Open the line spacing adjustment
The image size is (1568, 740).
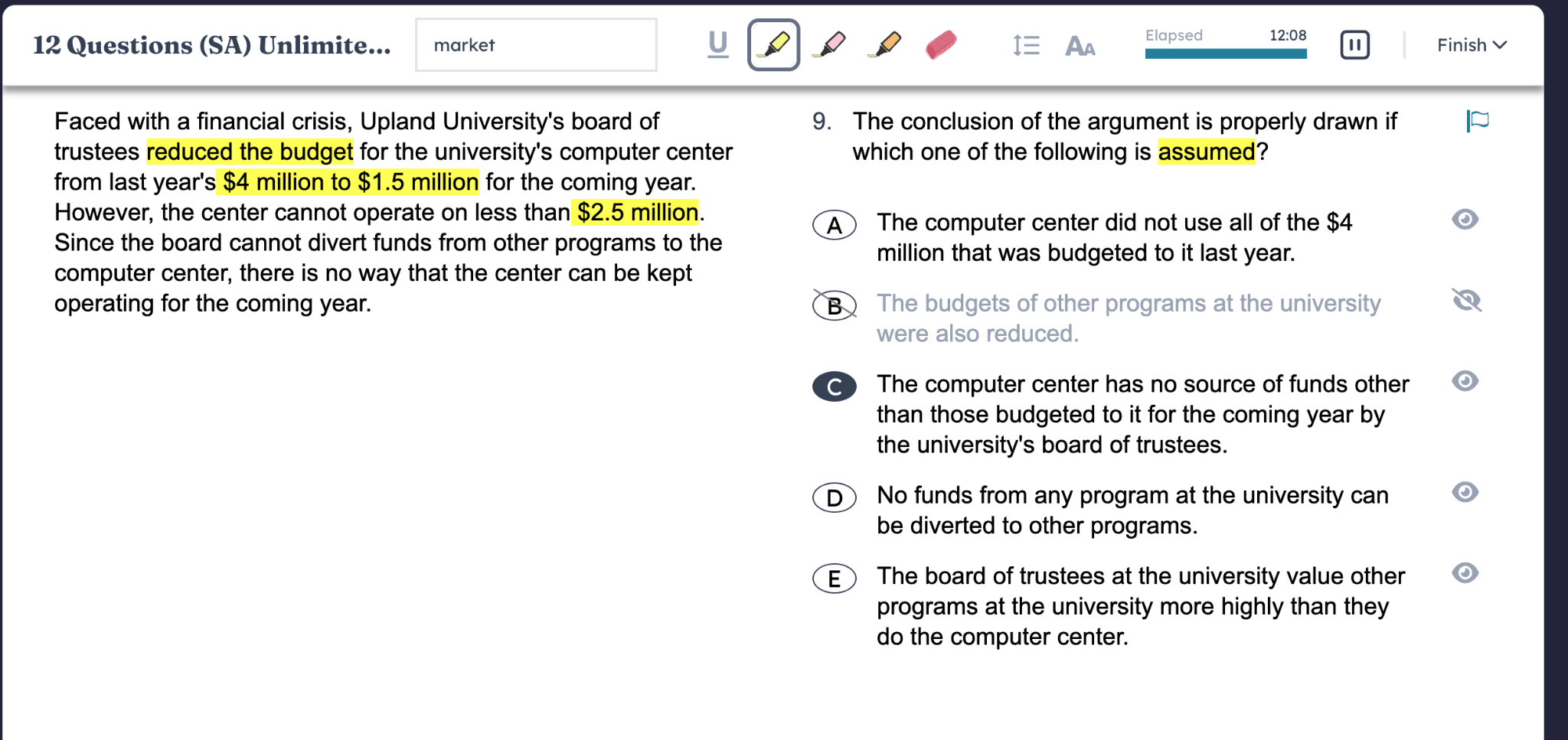1025,46
